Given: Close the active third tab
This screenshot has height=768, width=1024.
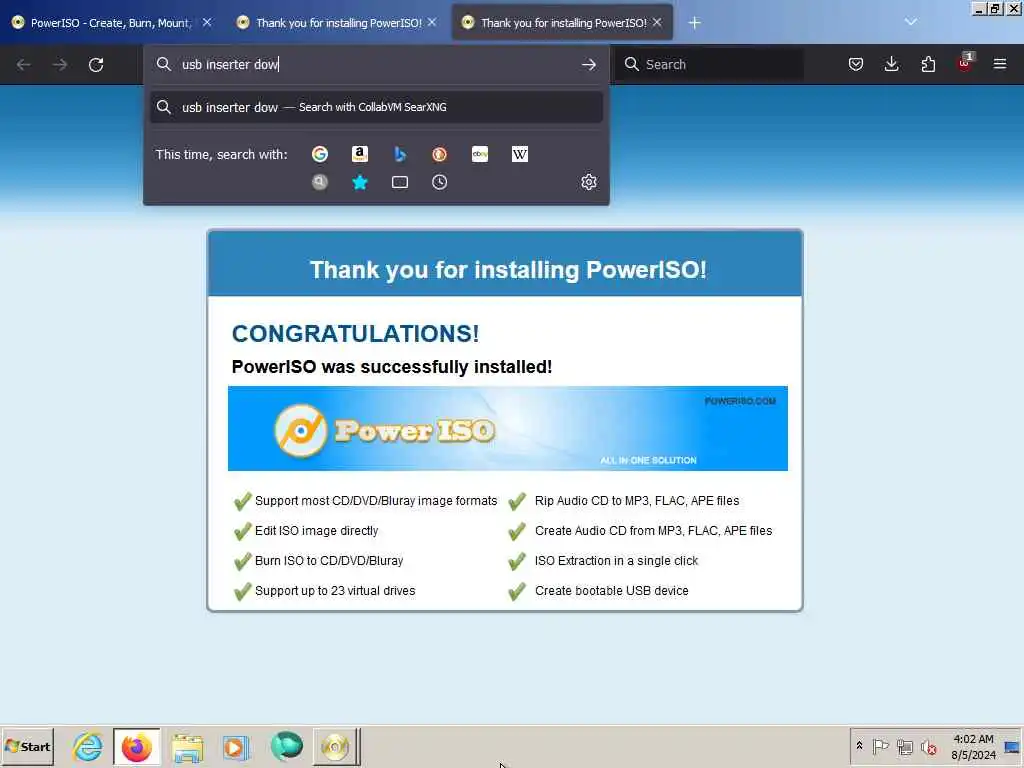Looking at the screenshot, I should pos(657,22).
